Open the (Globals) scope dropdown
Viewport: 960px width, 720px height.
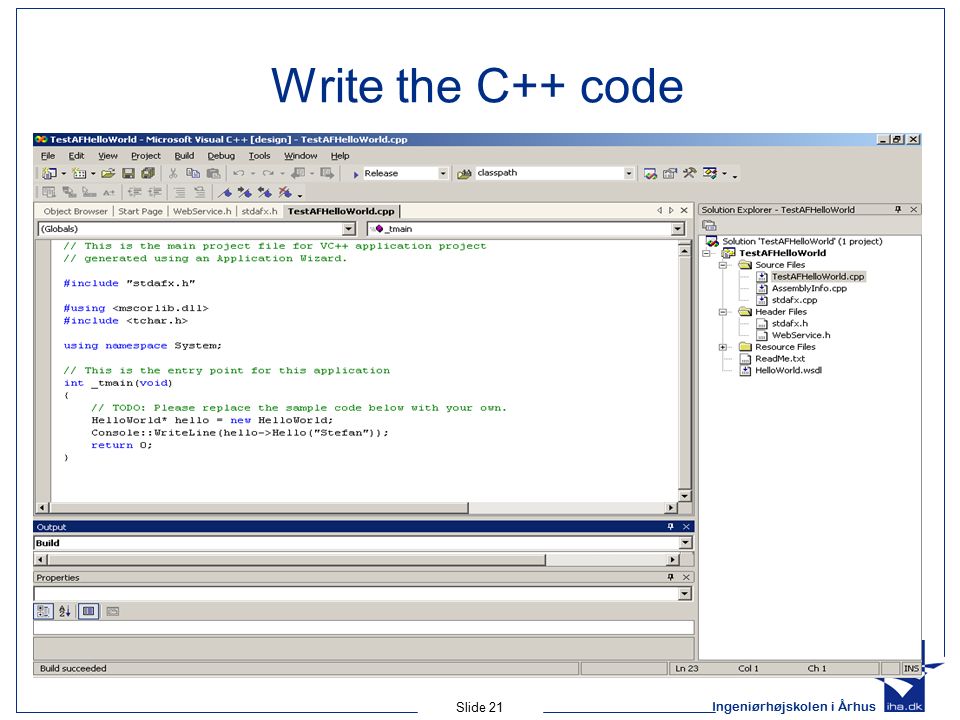pos(349,229)
